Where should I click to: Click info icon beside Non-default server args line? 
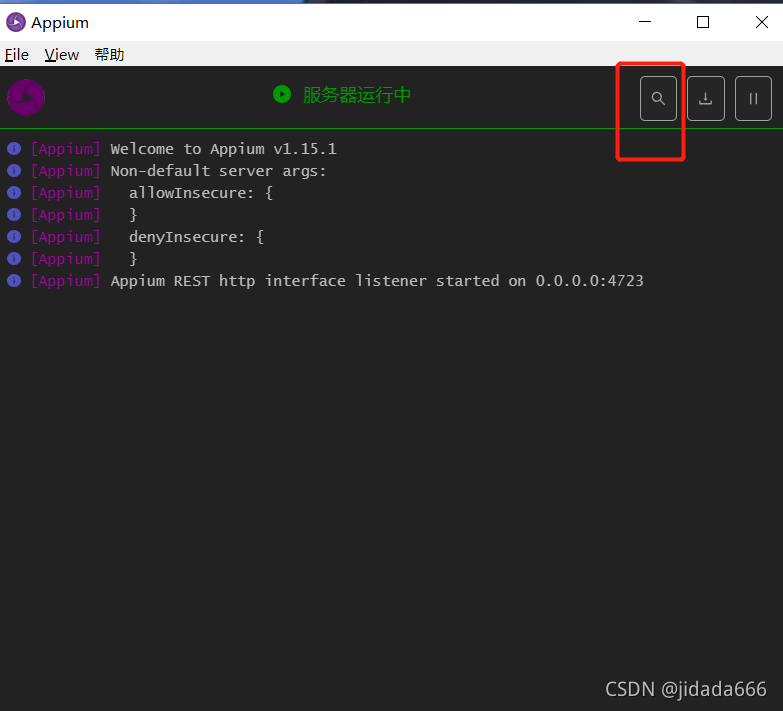pos(14,171)
